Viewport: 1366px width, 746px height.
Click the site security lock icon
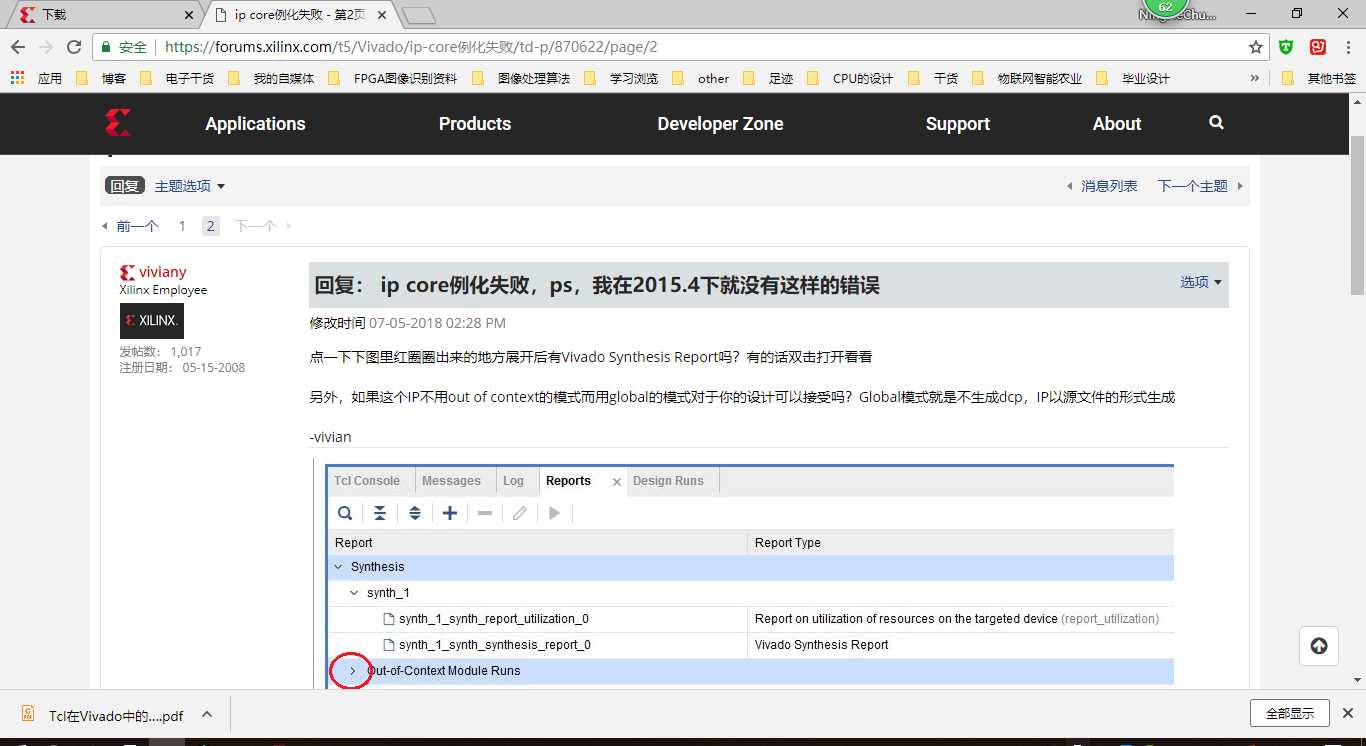point(107,47)
